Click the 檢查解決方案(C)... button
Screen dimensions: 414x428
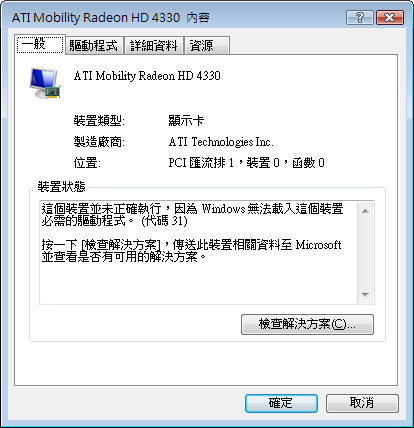point(307,324)
